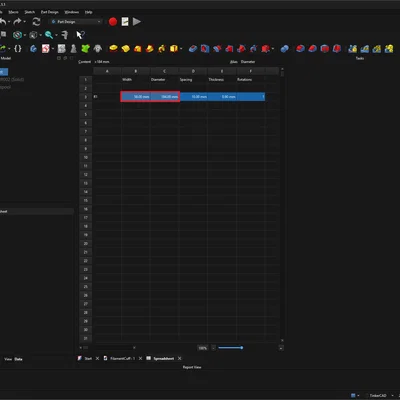Click the zoom magnifier view icon
Viewport: 400px width, 400px height.
pos(49,35)
